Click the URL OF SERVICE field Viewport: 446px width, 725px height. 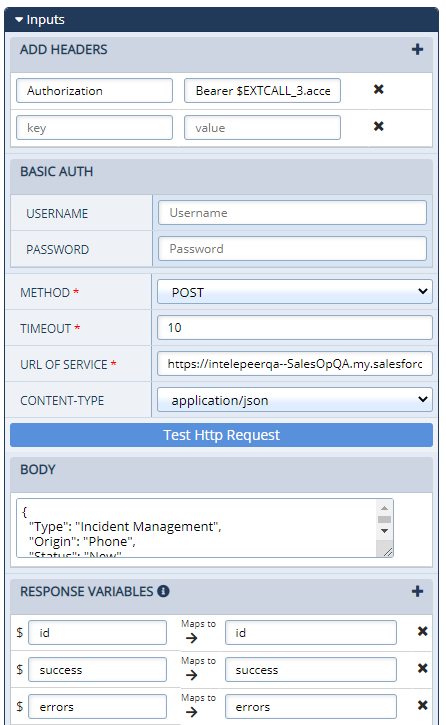coord(295,364)
